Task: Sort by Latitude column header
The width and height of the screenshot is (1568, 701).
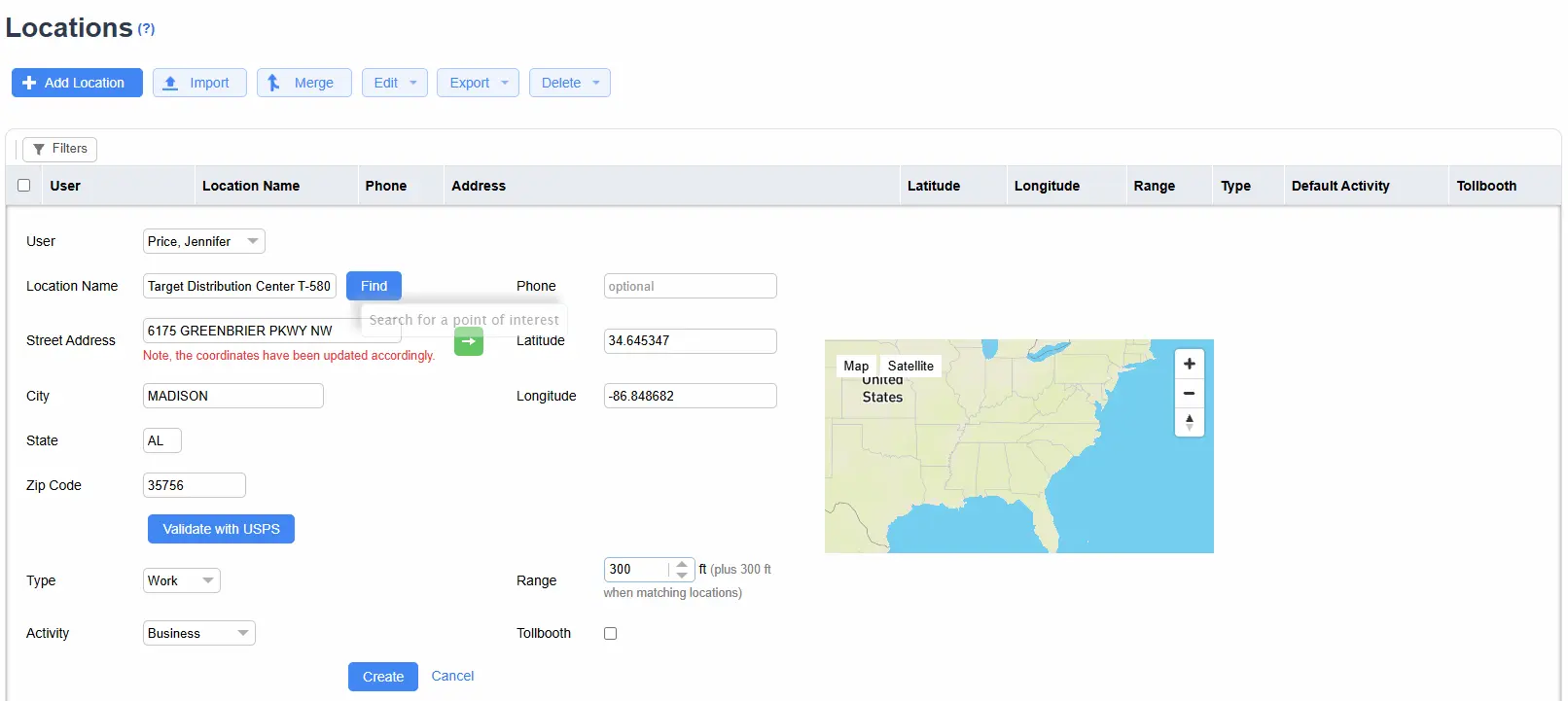Action: click(x=934, y=186)
